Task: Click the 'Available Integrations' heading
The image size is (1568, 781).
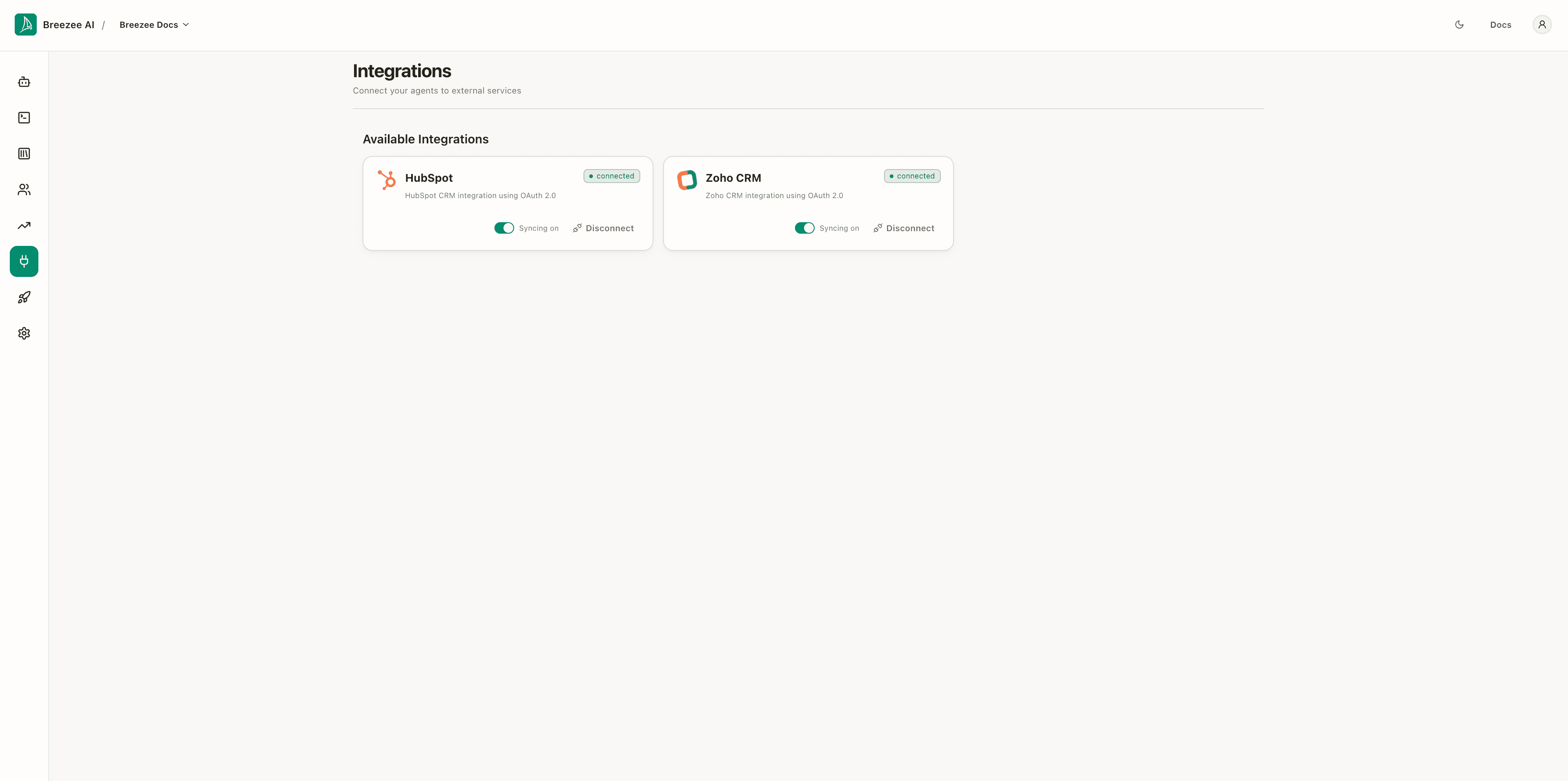Action: coord(425,139)
